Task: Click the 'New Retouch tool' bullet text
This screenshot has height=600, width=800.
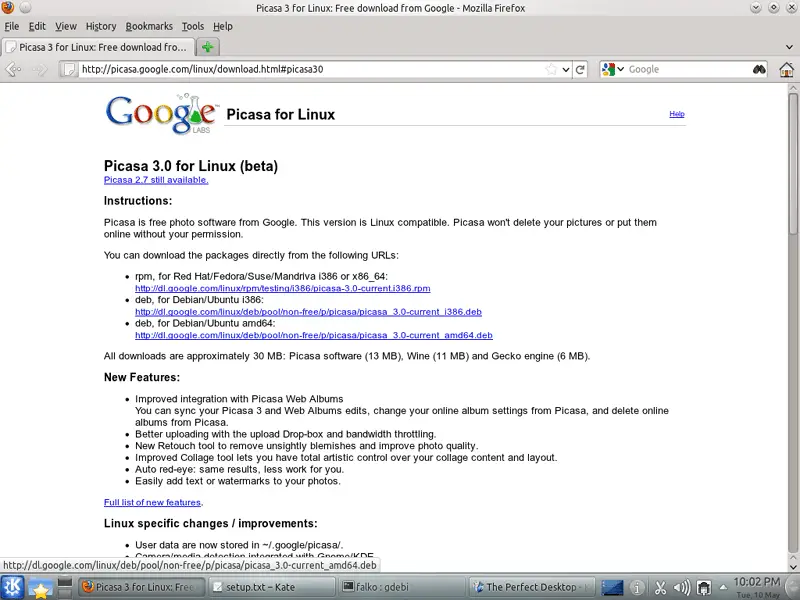Action: pyautogui.click(x=307, y=446)
